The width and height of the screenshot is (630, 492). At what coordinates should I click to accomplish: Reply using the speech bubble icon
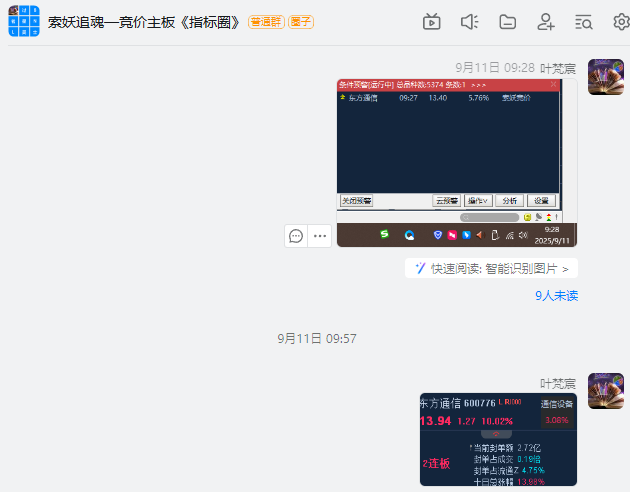296,236
